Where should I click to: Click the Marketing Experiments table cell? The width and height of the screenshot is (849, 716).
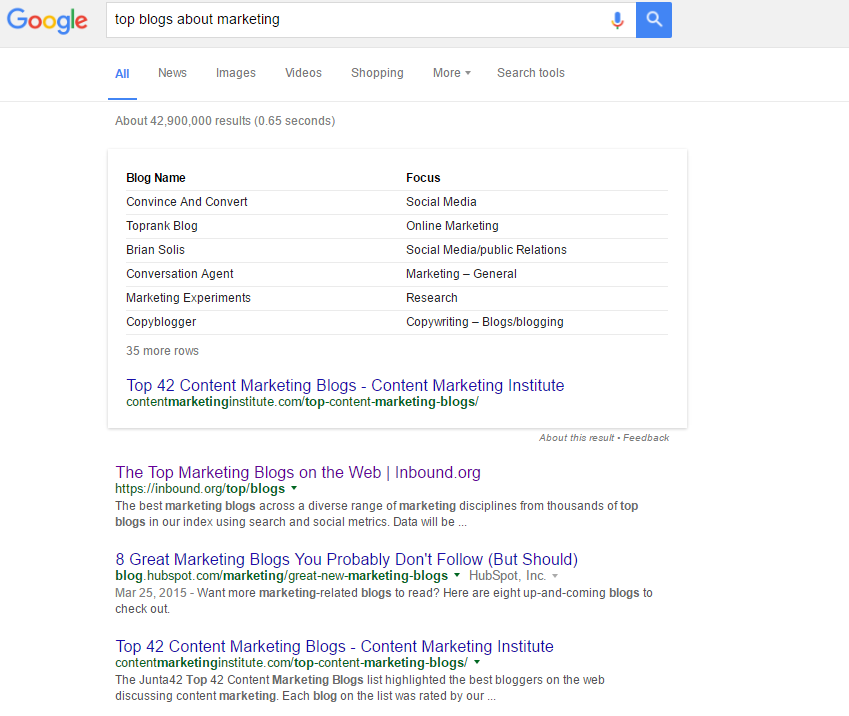click(188, 298)
